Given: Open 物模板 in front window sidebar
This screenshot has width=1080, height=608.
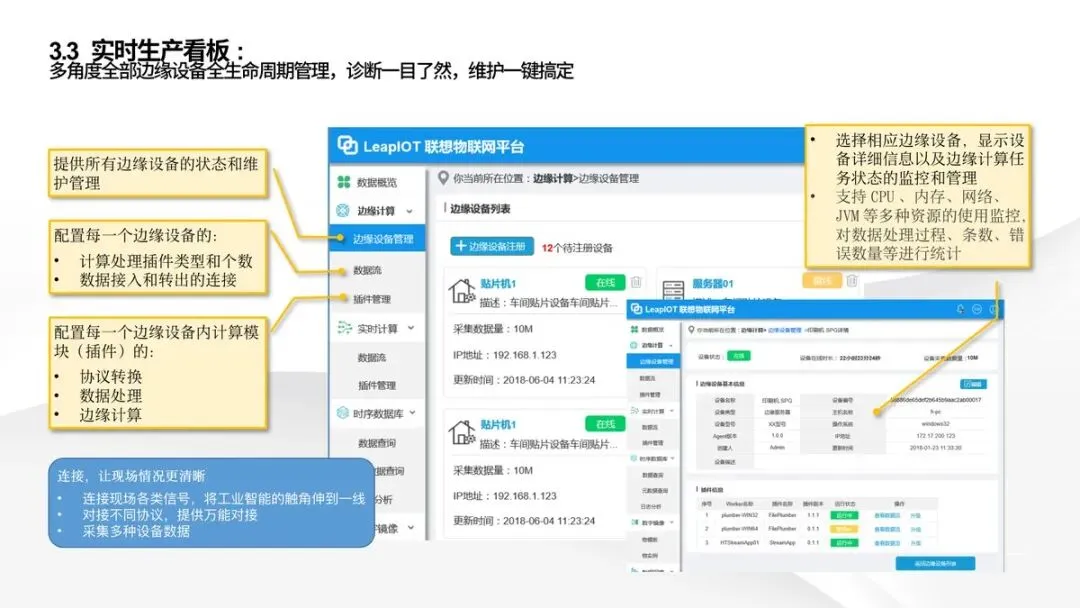Looking at the screenshot, I should (x=650, y=539).
